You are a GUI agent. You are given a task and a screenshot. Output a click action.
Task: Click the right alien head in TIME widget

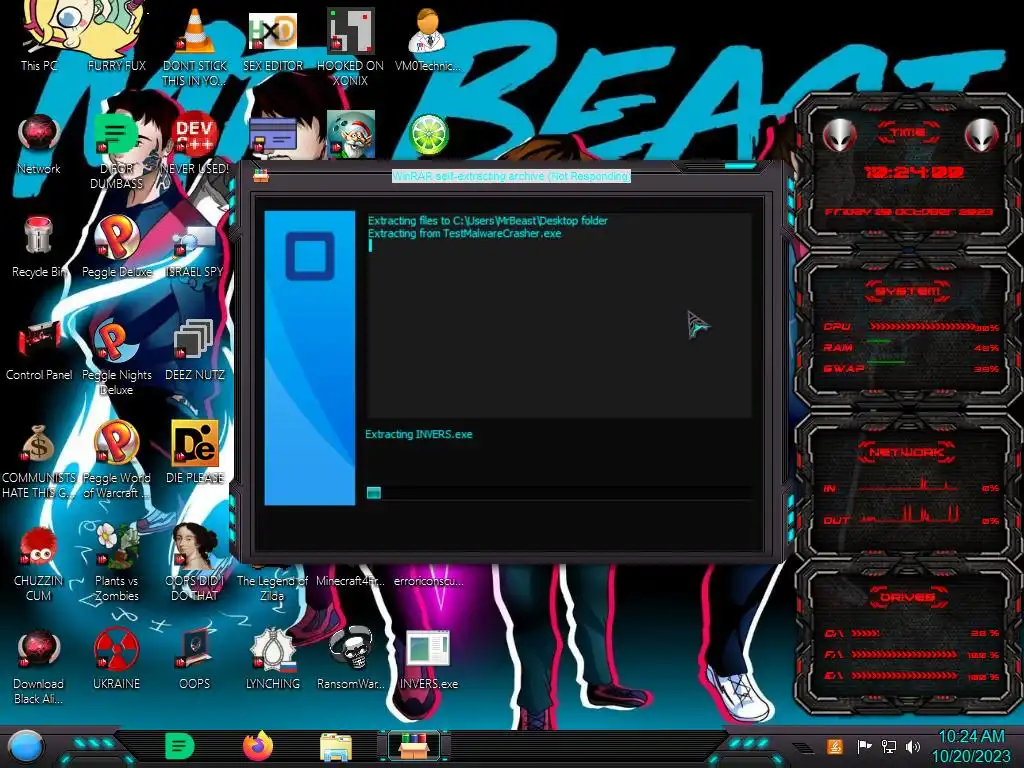tap(981, 136)
